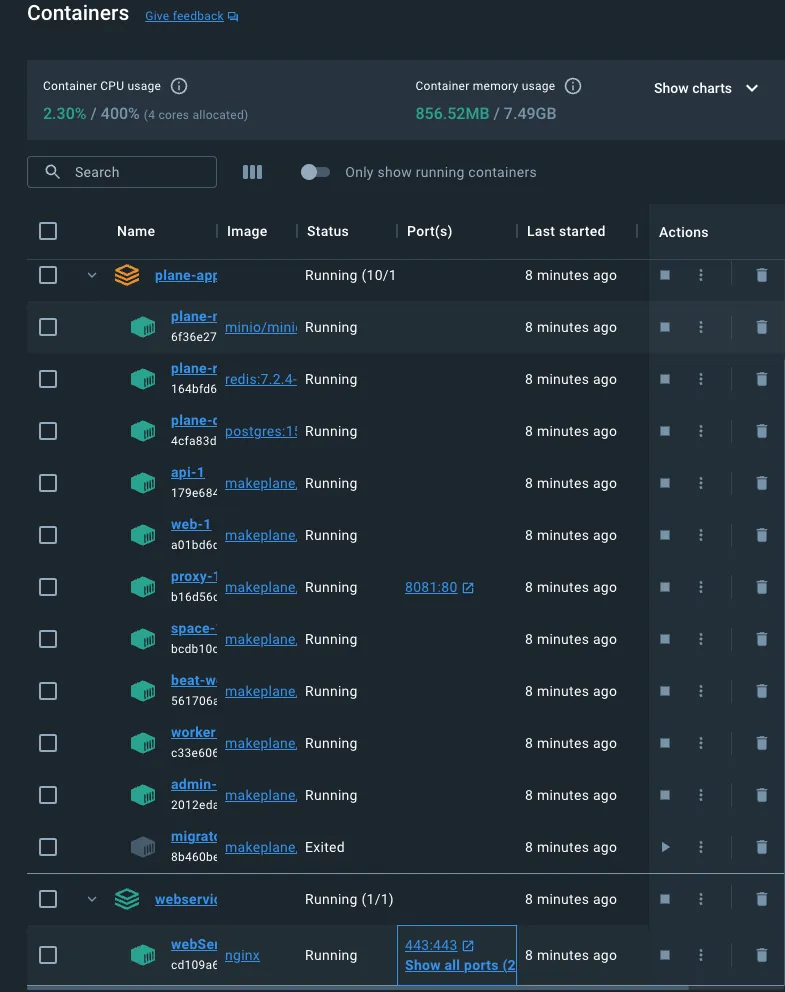Collapse the webservice stack group
This screenshot has height=992, width=785.
coord(92,899)
